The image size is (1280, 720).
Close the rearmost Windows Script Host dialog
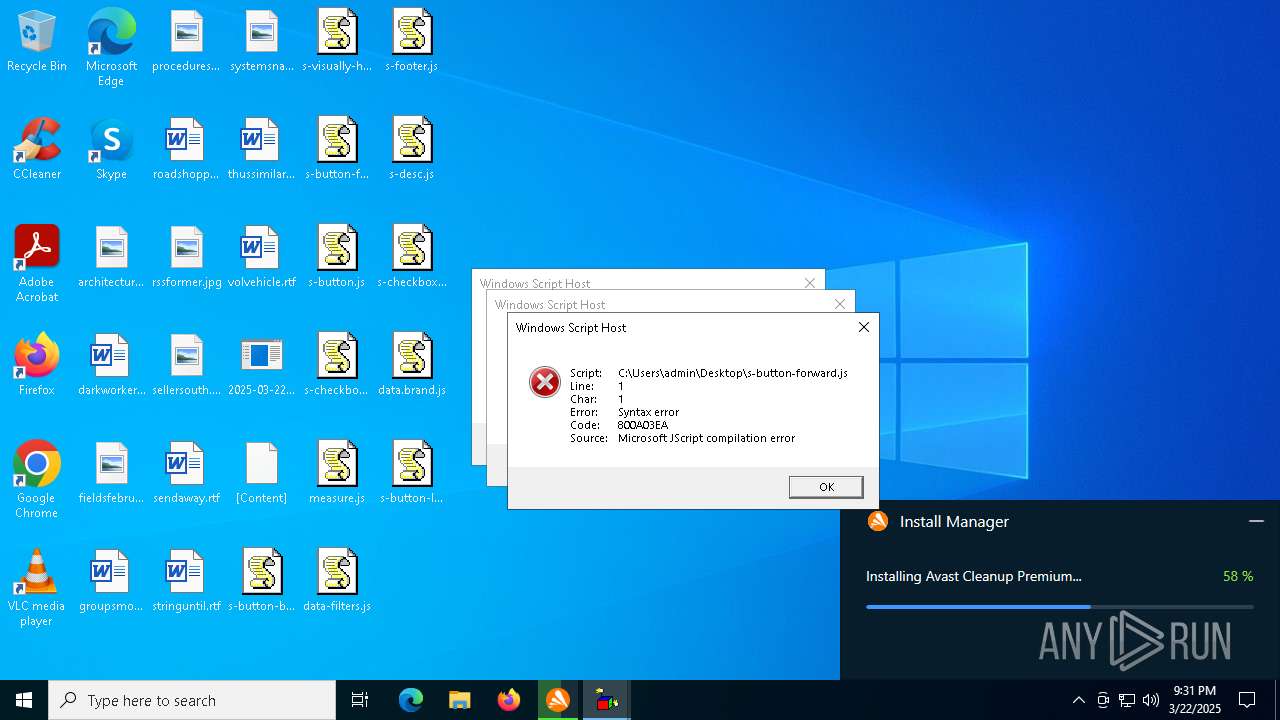coord(810,283)
